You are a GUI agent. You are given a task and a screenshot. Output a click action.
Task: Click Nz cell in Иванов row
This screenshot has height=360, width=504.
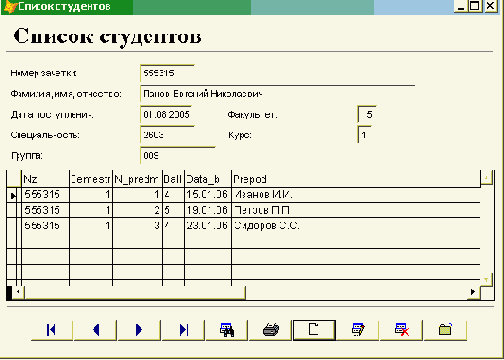45,195
